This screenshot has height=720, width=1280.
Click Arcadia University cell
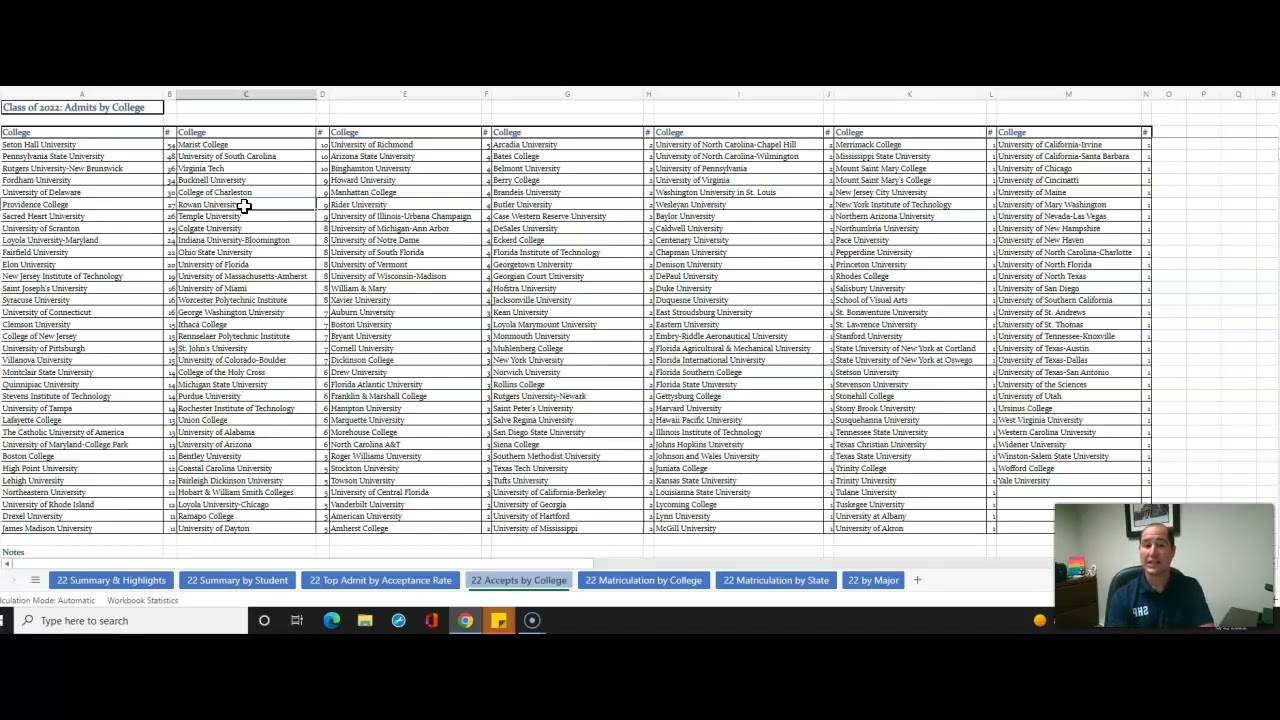(567, 145)
